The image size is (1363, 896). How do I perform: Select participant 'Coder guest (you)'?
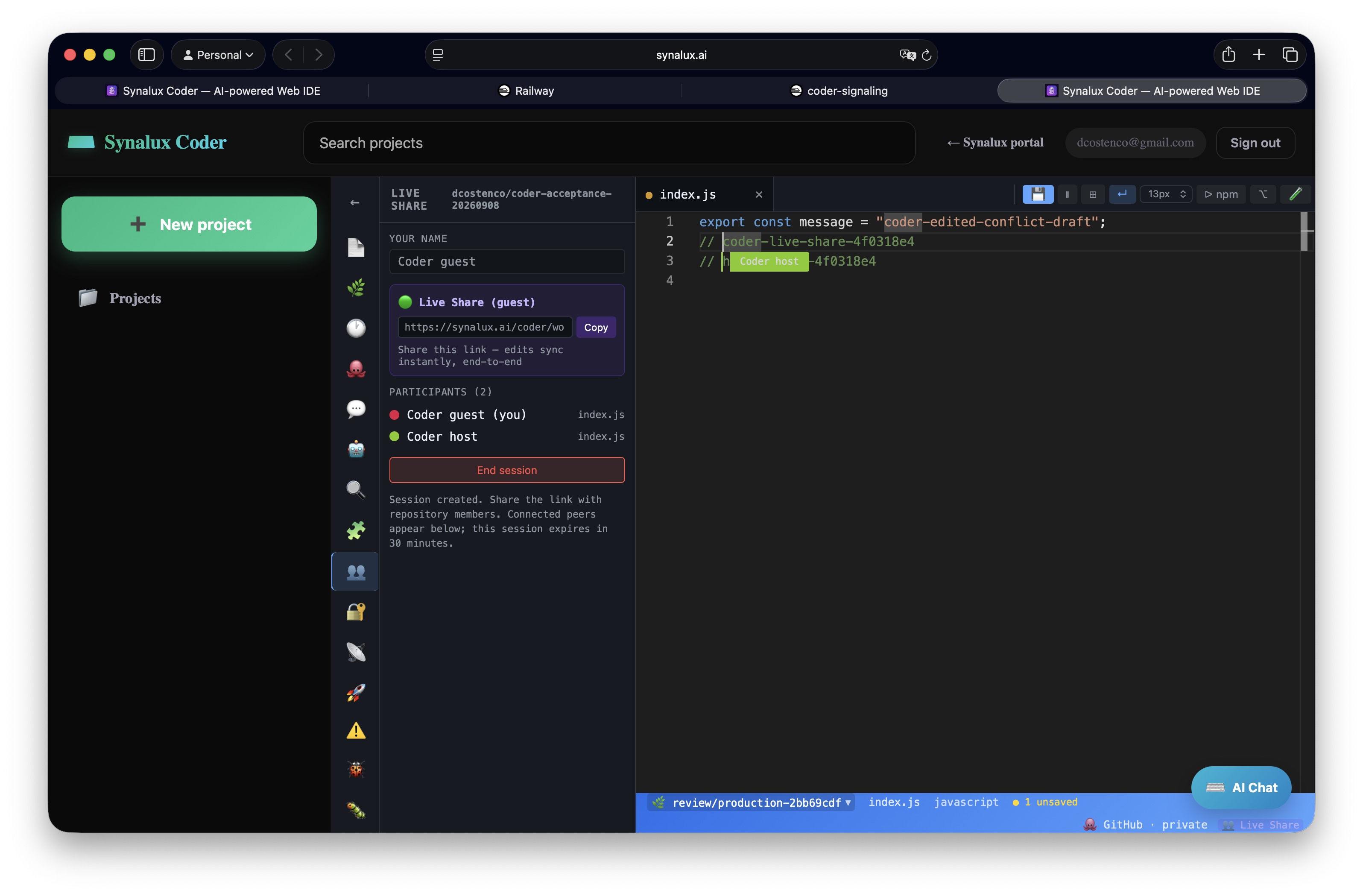[507, 414]
